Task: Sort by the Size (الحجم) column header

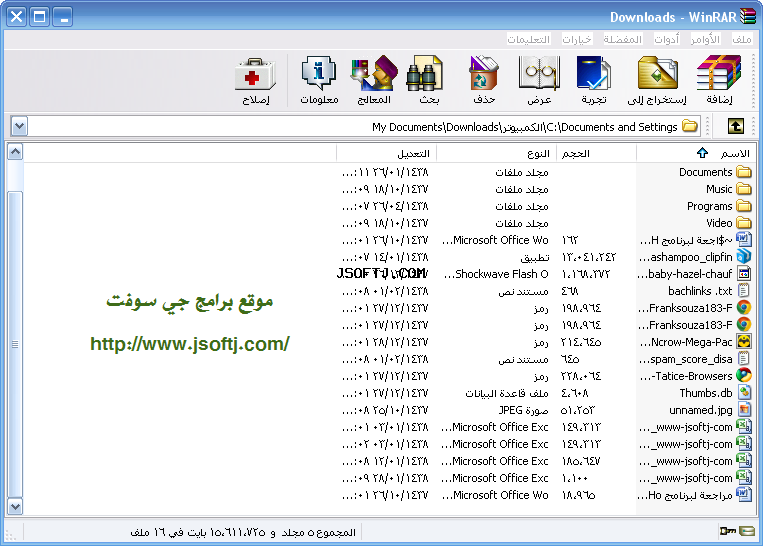Action: click(x=596, y=153)
